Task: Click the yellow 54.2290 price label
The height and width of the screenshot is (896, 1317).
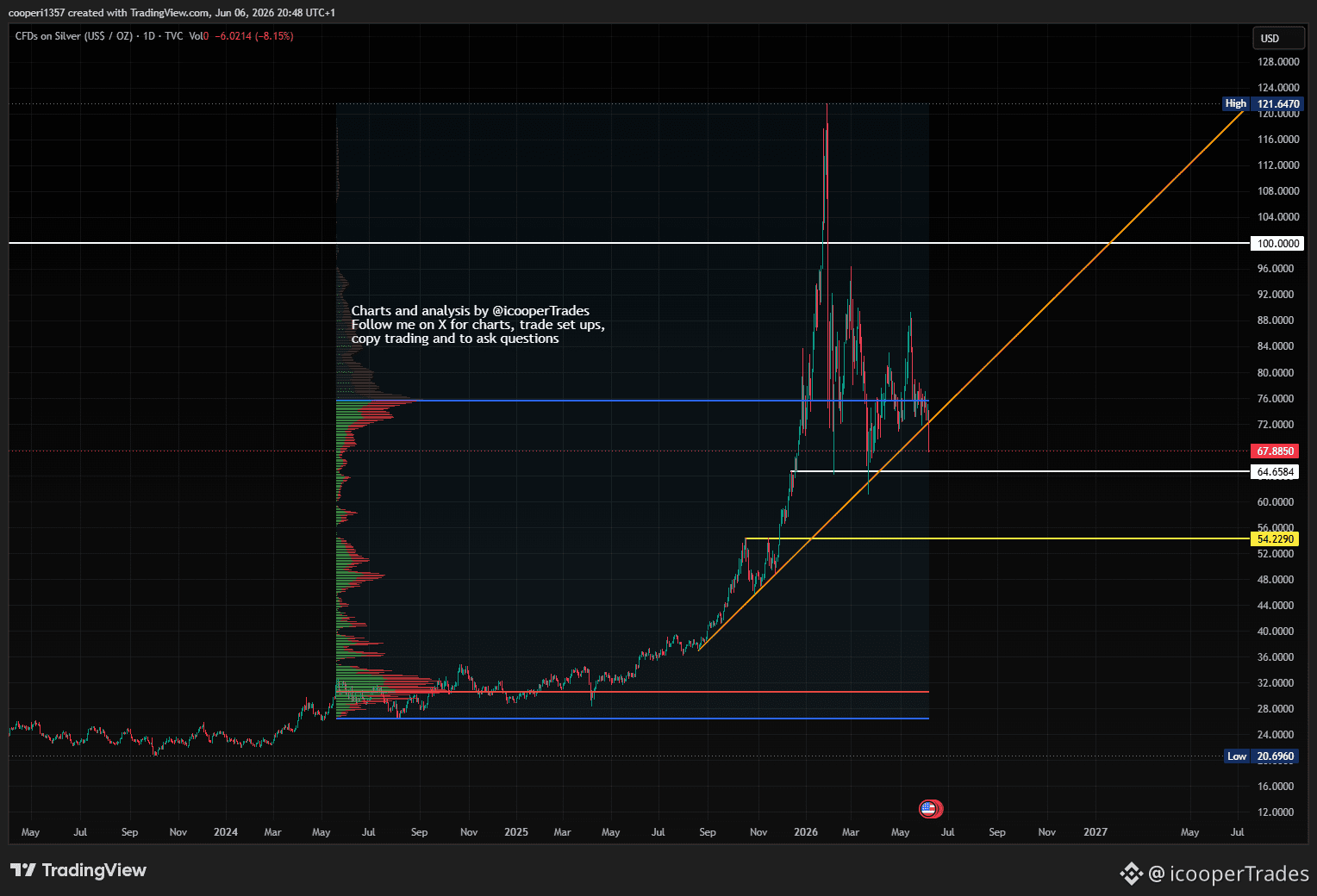Action: click(x=1276, y=539)
